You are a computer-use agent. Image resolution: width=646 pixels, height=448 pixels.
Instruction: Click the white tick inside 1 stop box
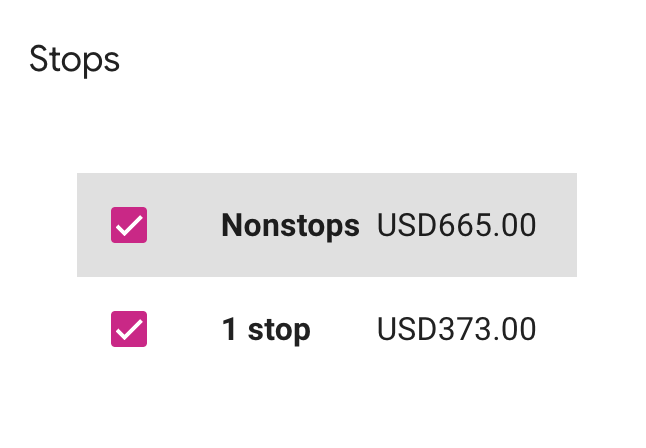129,330
